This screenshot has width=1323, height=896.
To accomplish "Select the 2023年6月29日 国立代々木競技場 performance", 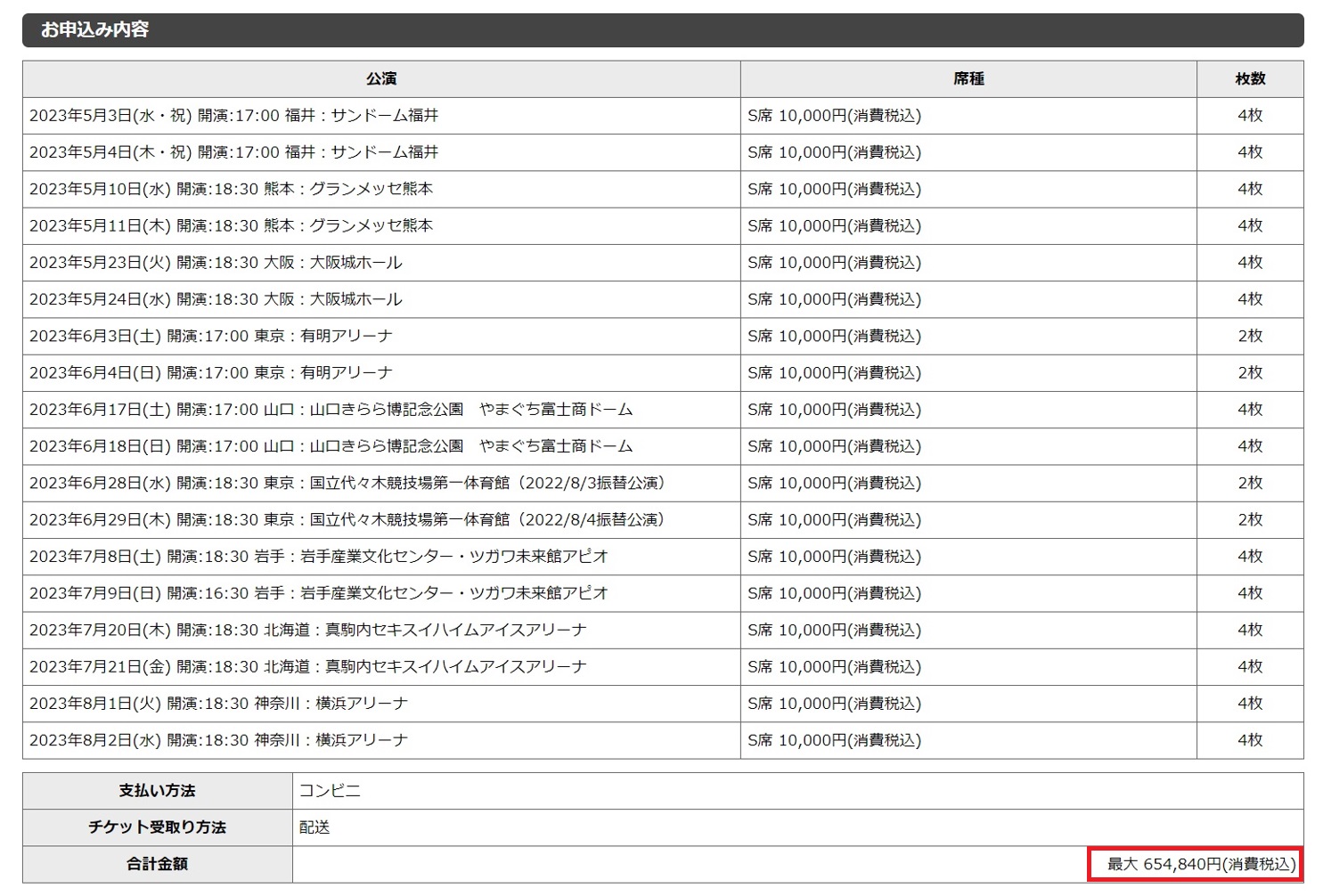I will (349, 519).
